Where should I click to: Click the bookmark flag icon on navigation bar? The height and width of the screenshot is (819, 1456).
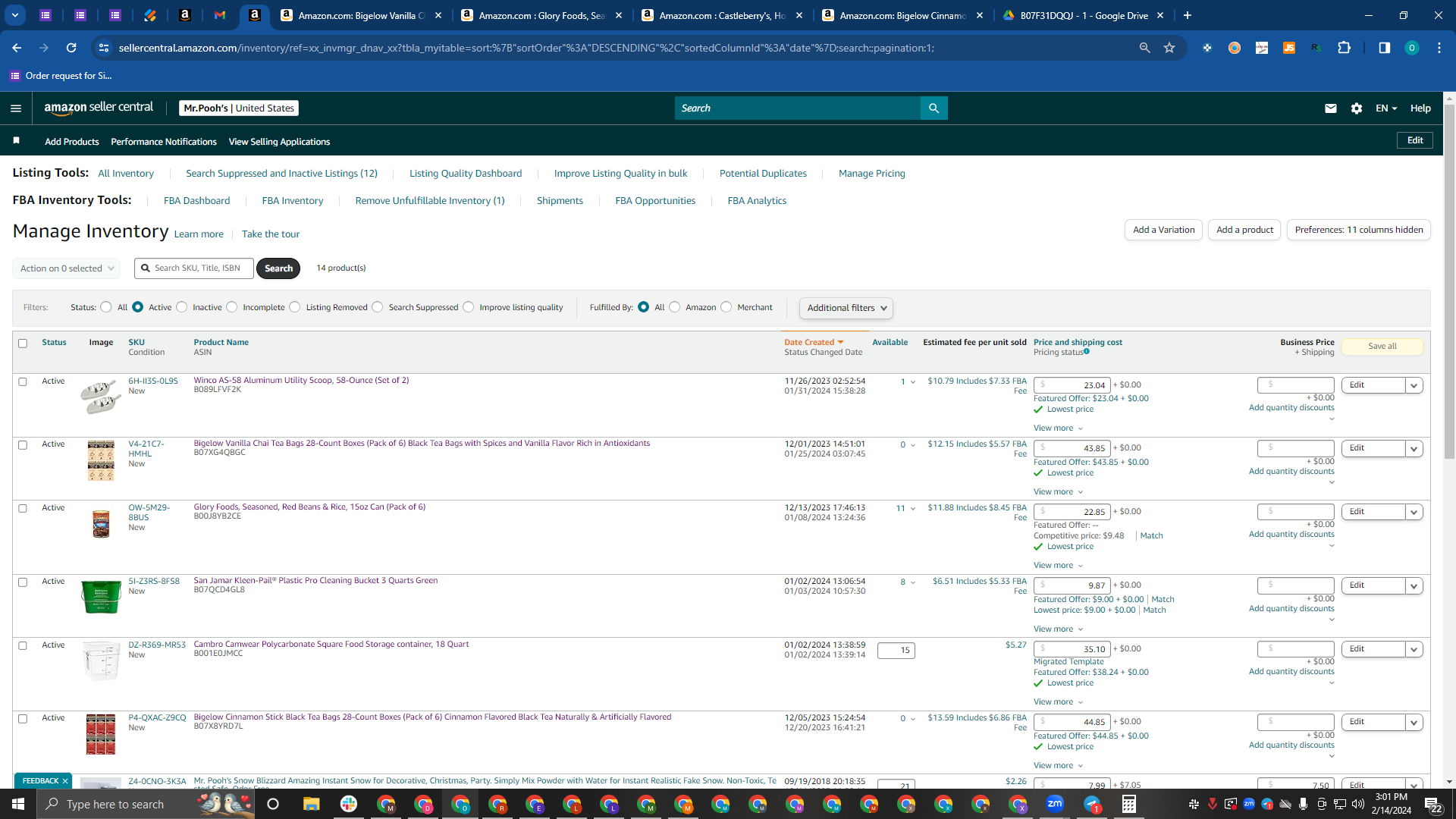(17, 141)
